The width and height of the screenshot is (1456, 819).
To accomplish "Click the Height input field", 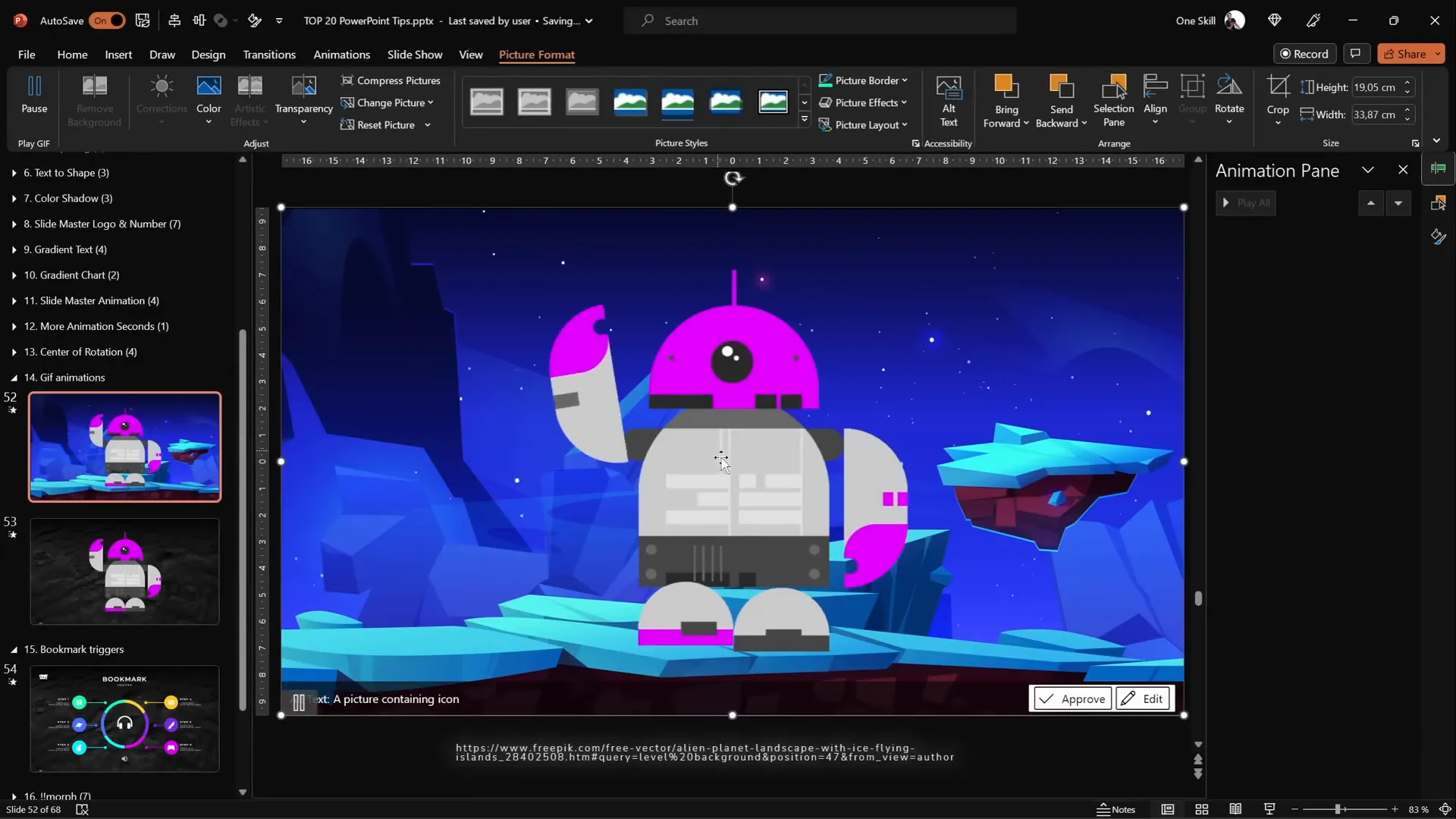I will [1376, 87].
